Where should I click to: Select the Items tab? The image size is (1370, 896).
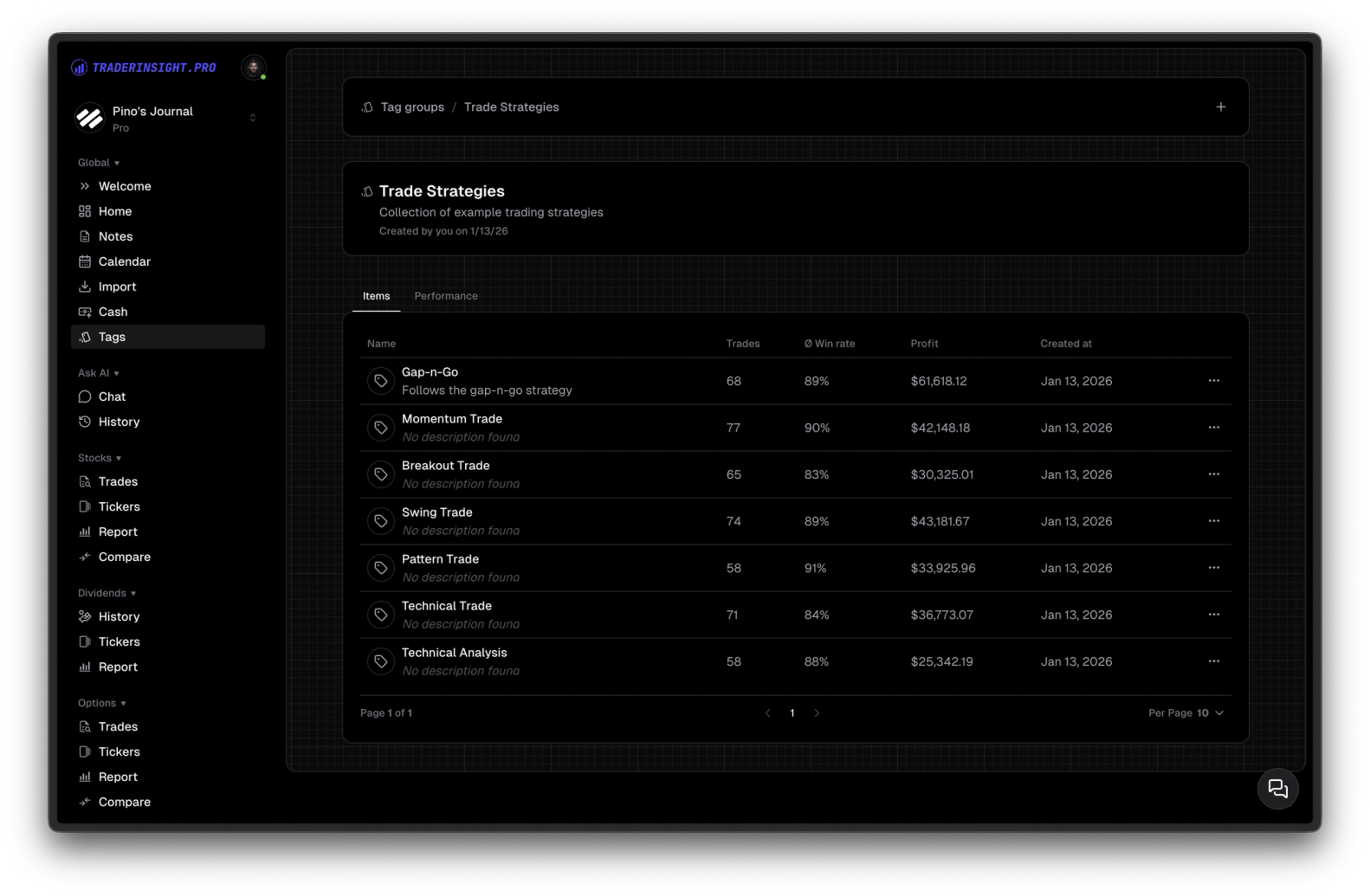pyautogui.click(x=376, y=296)
